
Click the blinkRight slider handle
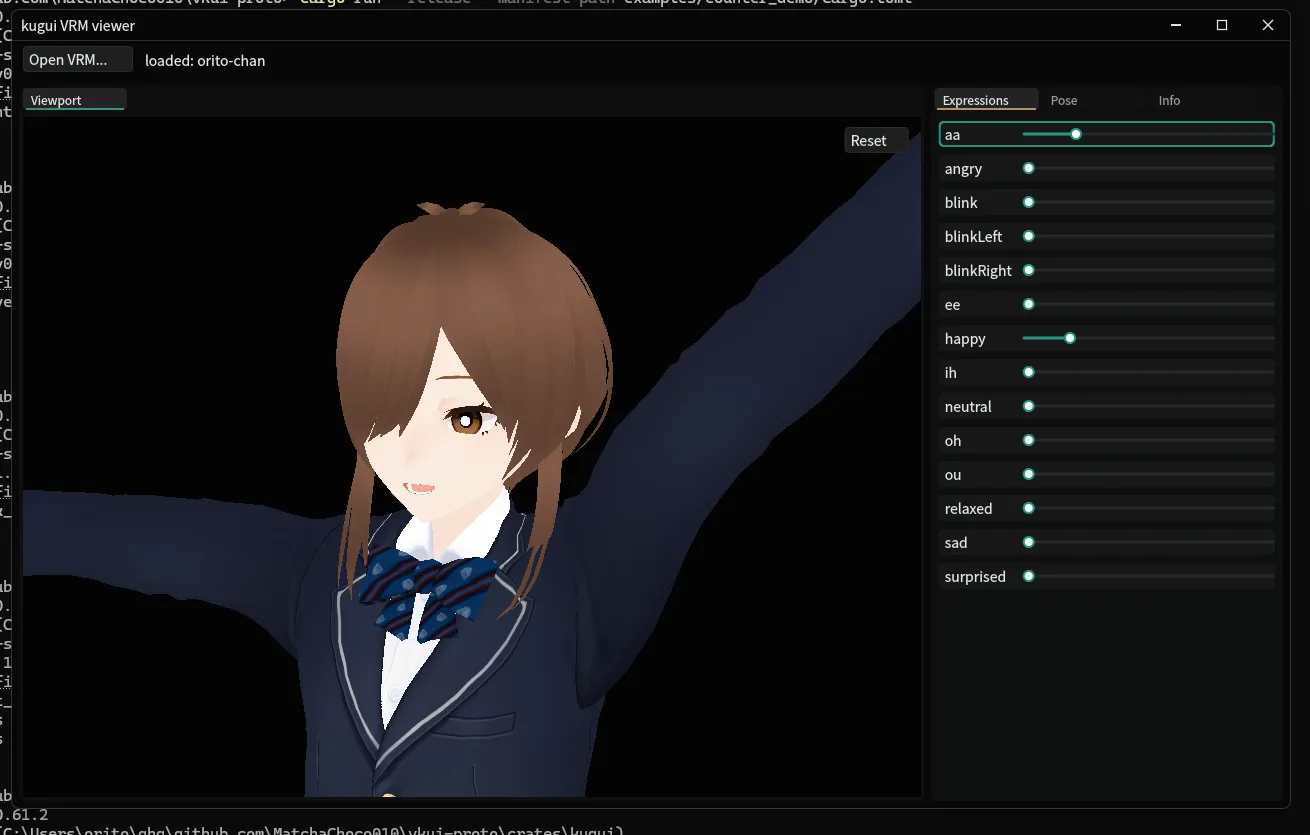tap(1028, 271)
